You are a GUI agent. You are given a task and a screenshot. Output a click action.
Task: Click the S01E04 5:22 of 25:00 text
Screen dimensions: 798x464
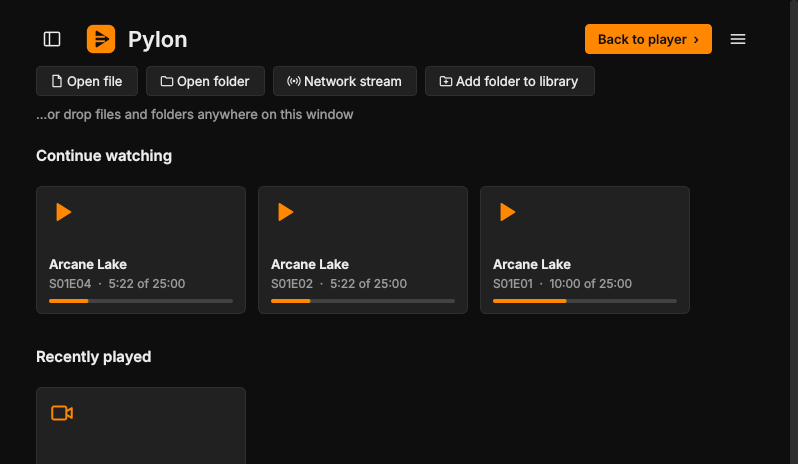[117, 284]
